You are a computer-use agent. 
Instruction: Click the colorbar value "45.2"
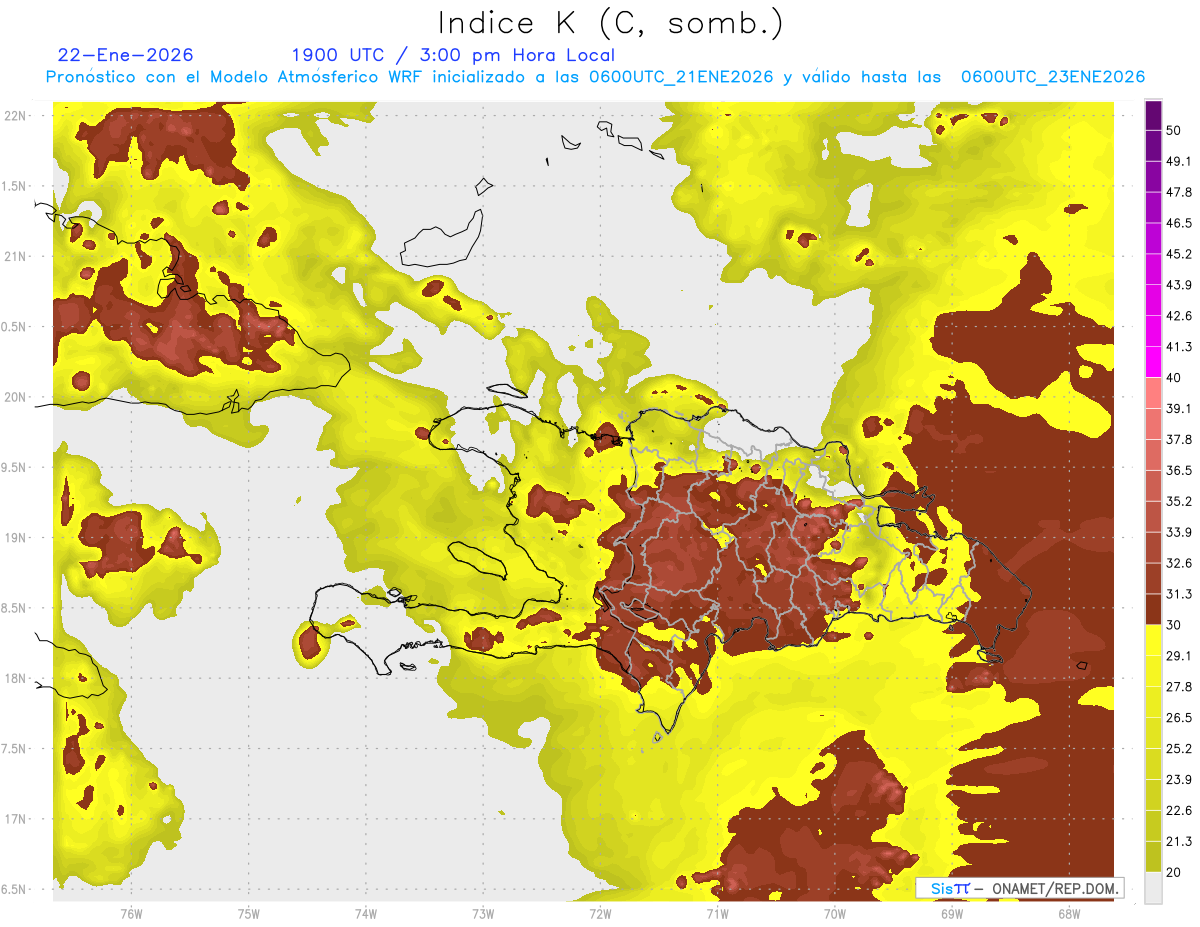tap(1179, 254)
